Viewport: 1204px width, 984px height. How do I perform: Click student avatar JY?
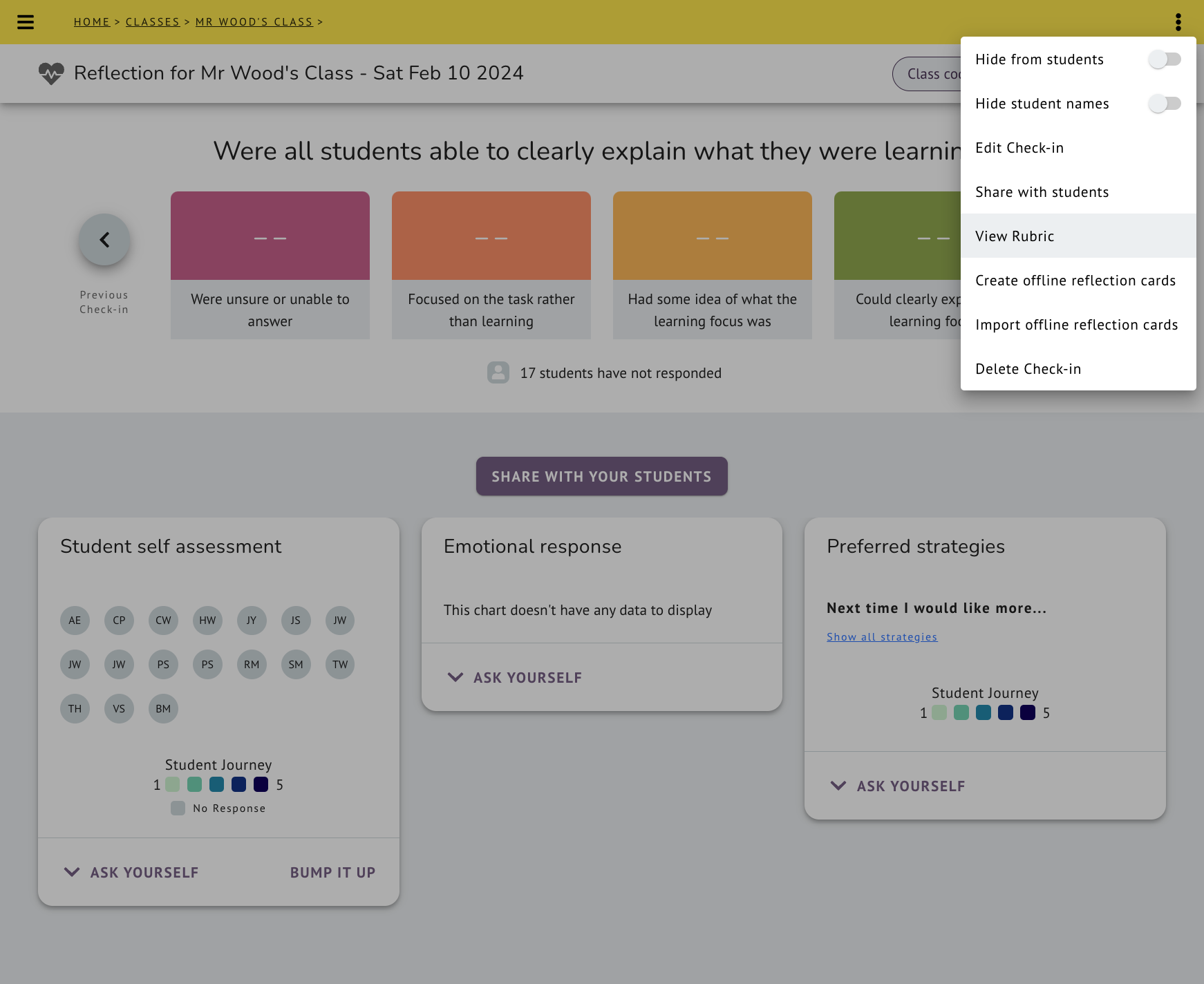252,621
